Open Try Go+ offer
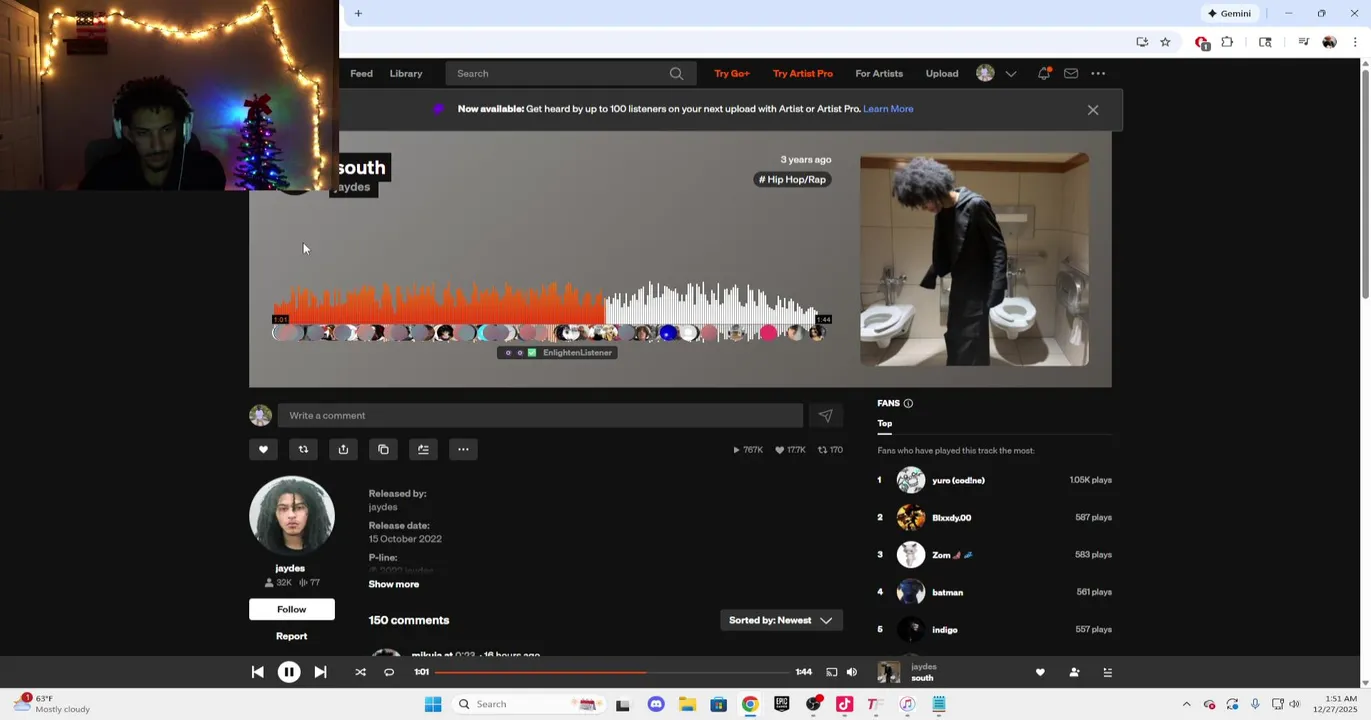 click(x=732, y=73)
